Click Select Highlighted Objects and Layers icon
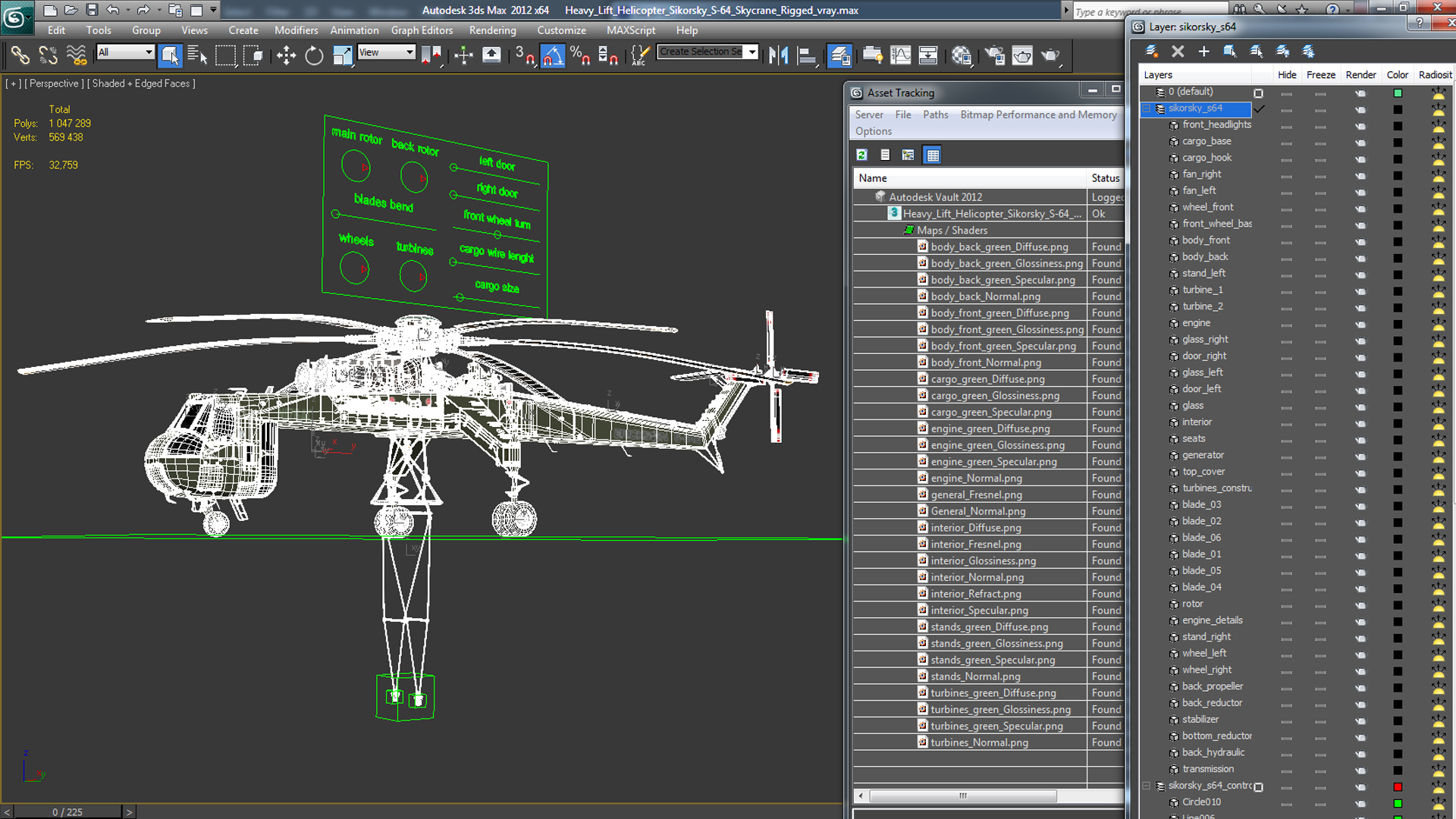1456x819 pixels. (x=1230, y=52)
